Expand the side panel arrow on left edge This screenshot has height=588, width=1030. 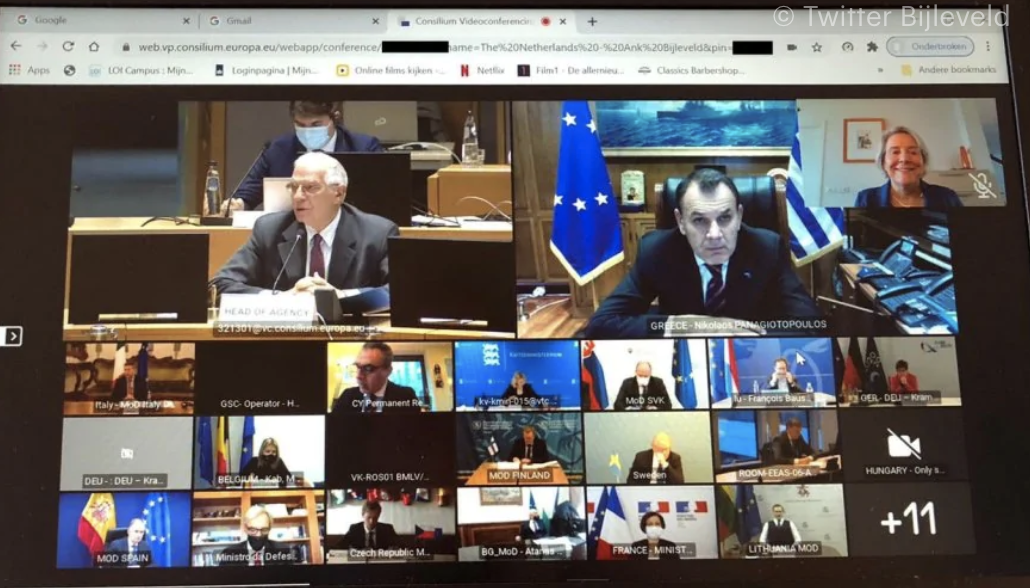[12, 336]
